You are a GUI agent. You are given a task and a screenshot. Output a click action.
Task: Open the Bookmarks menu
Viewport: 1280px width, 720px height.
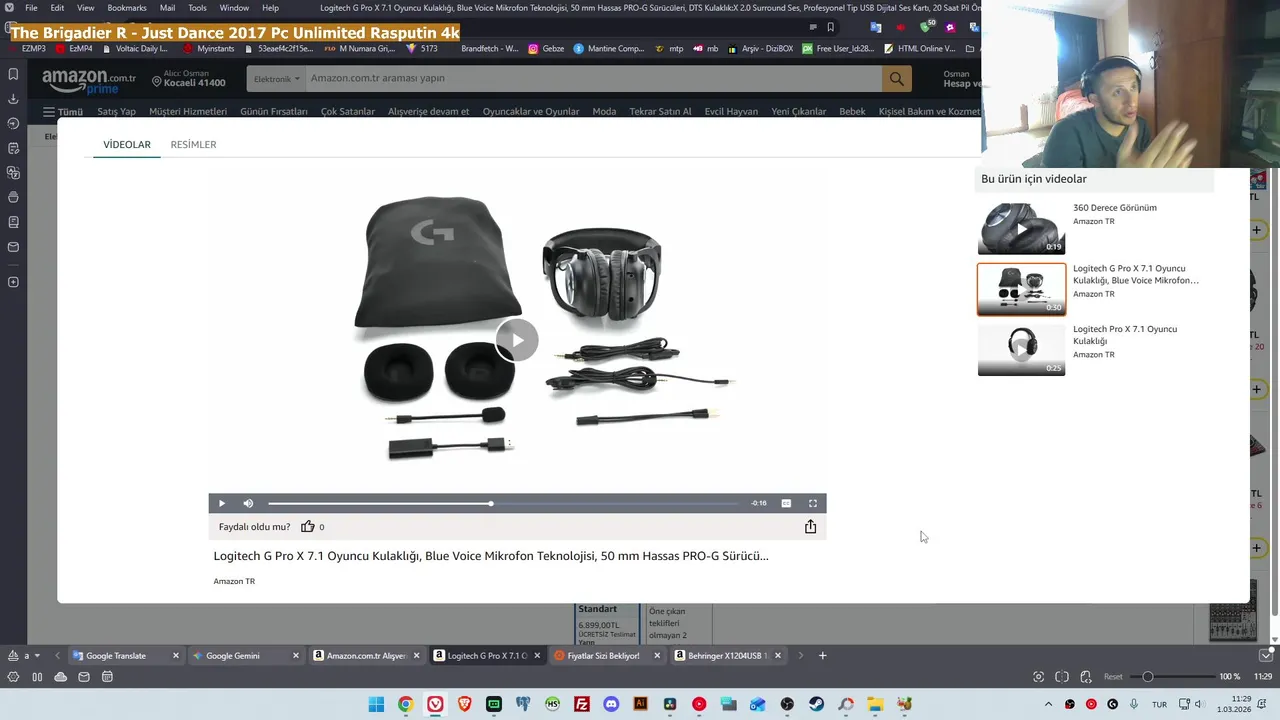127,8
